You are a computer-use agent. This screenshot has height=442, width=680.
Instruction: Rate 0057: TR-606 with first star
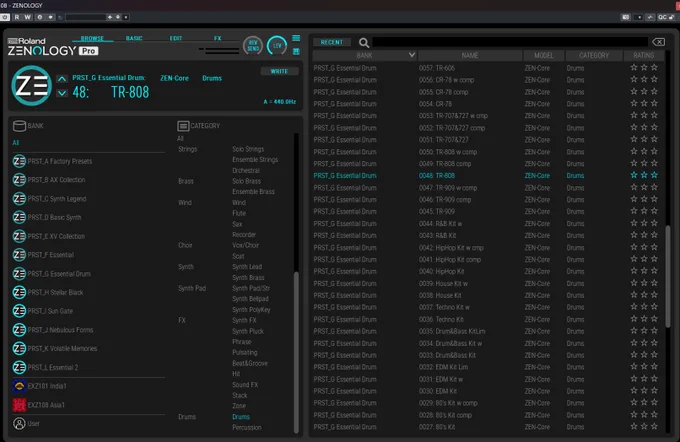click(x=634, y=67)
